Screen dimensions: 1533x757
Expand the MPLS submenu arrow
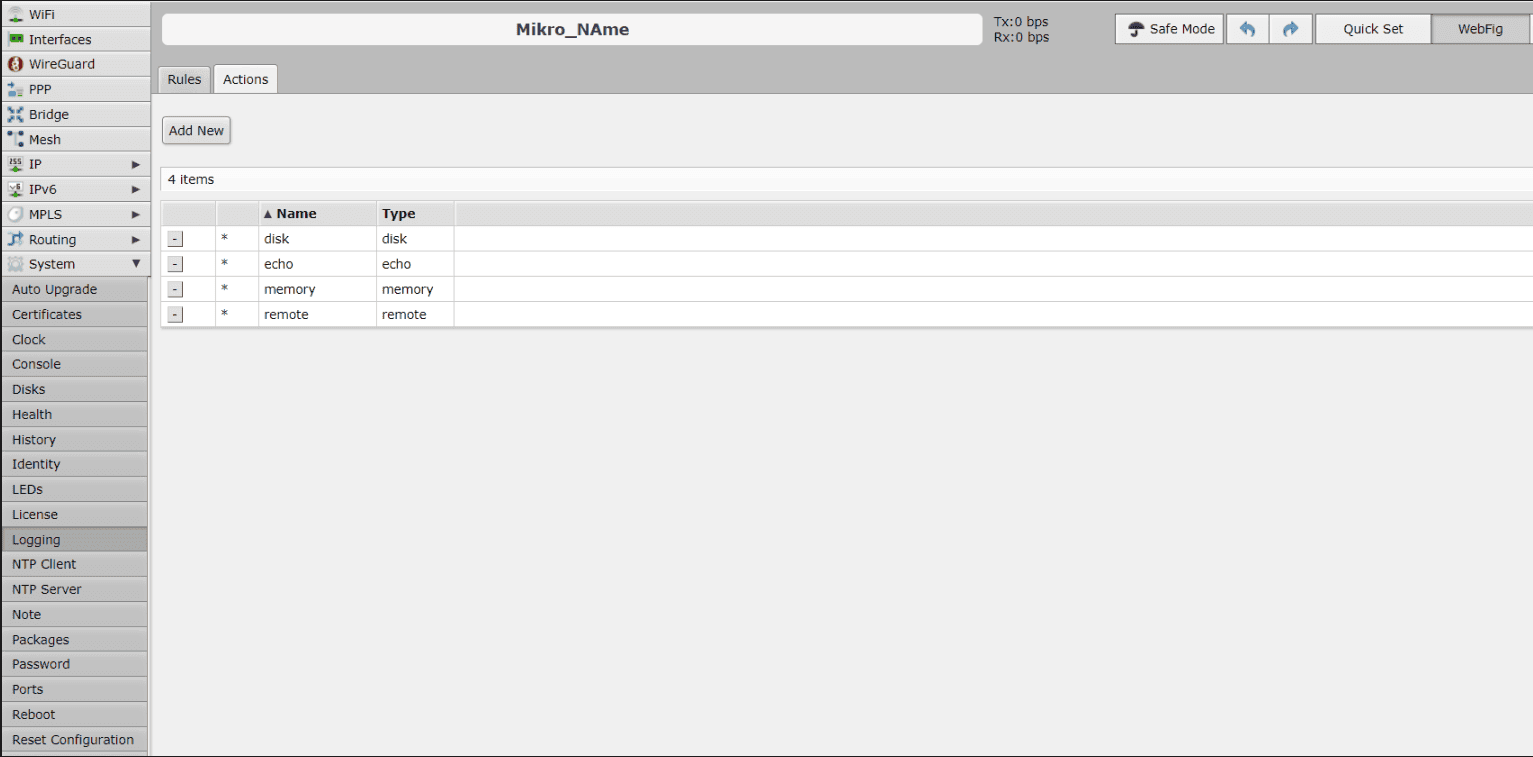click(x=136, y=214)
